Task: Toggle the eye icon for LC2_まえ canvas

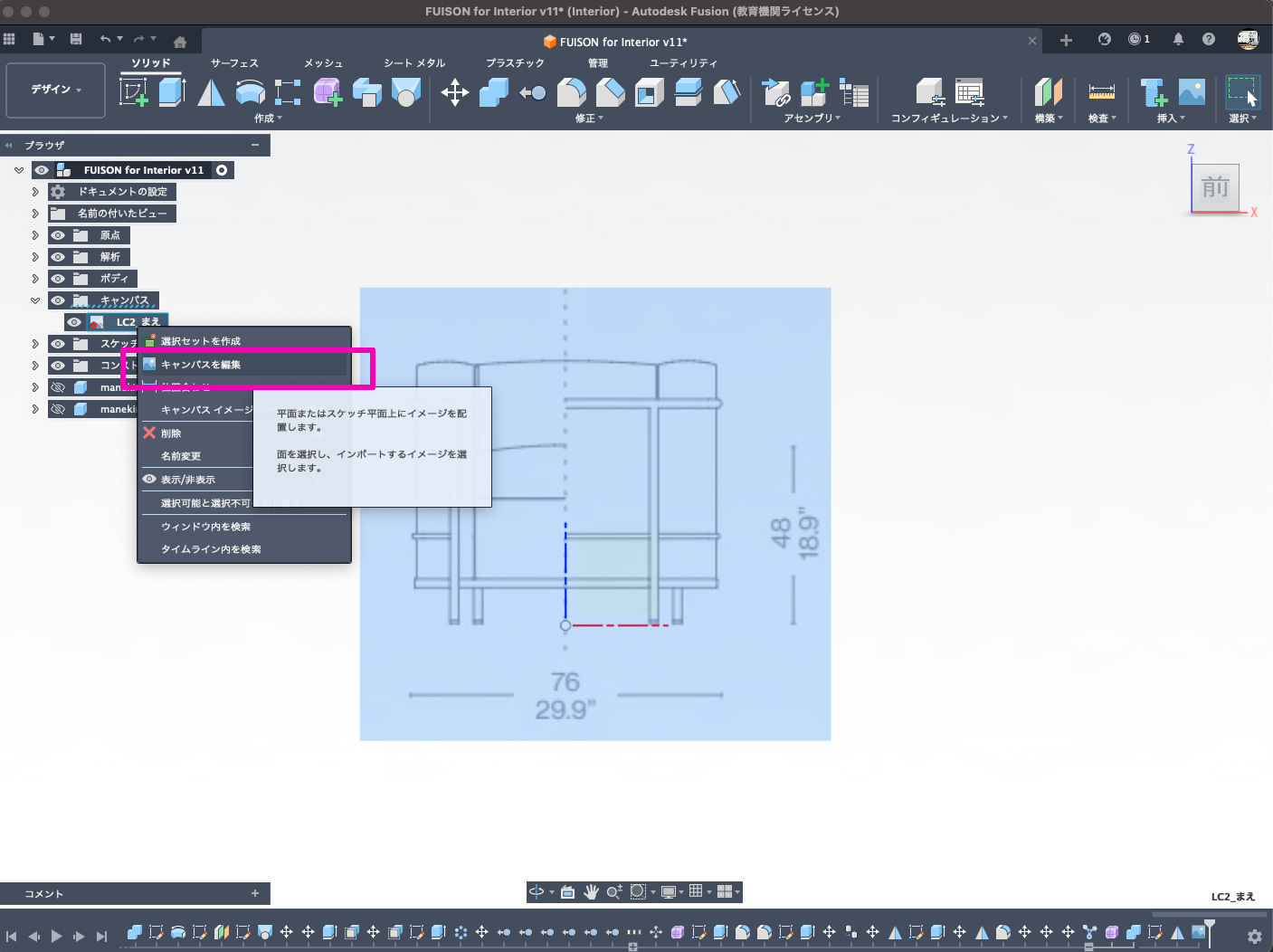Action: pos(74,322)
